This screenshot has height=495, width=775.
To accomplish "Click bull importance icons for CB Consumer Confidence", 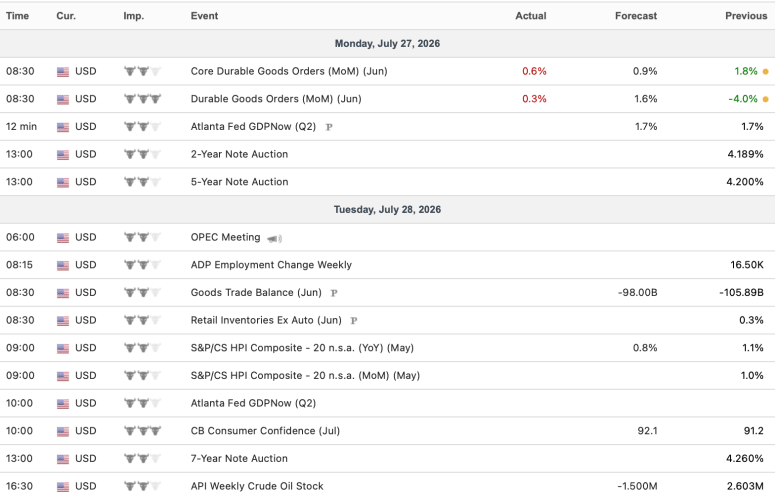I will [142, 431].
